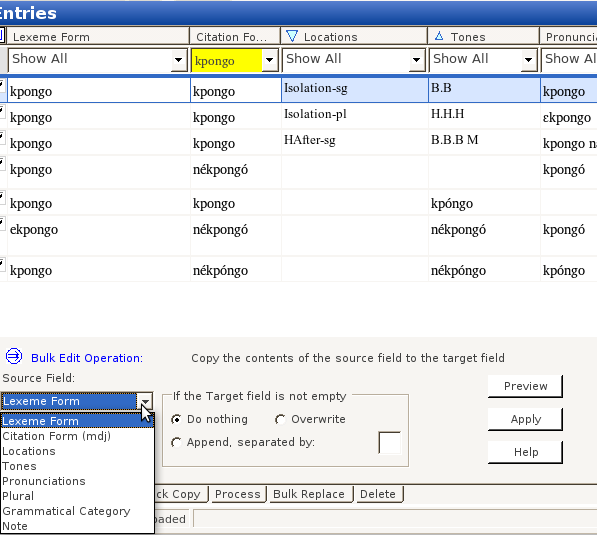This screenshot has width=597, height=535.
Task: Switch to the Bulk Replace tab
Action: click(x=309, y=494)
